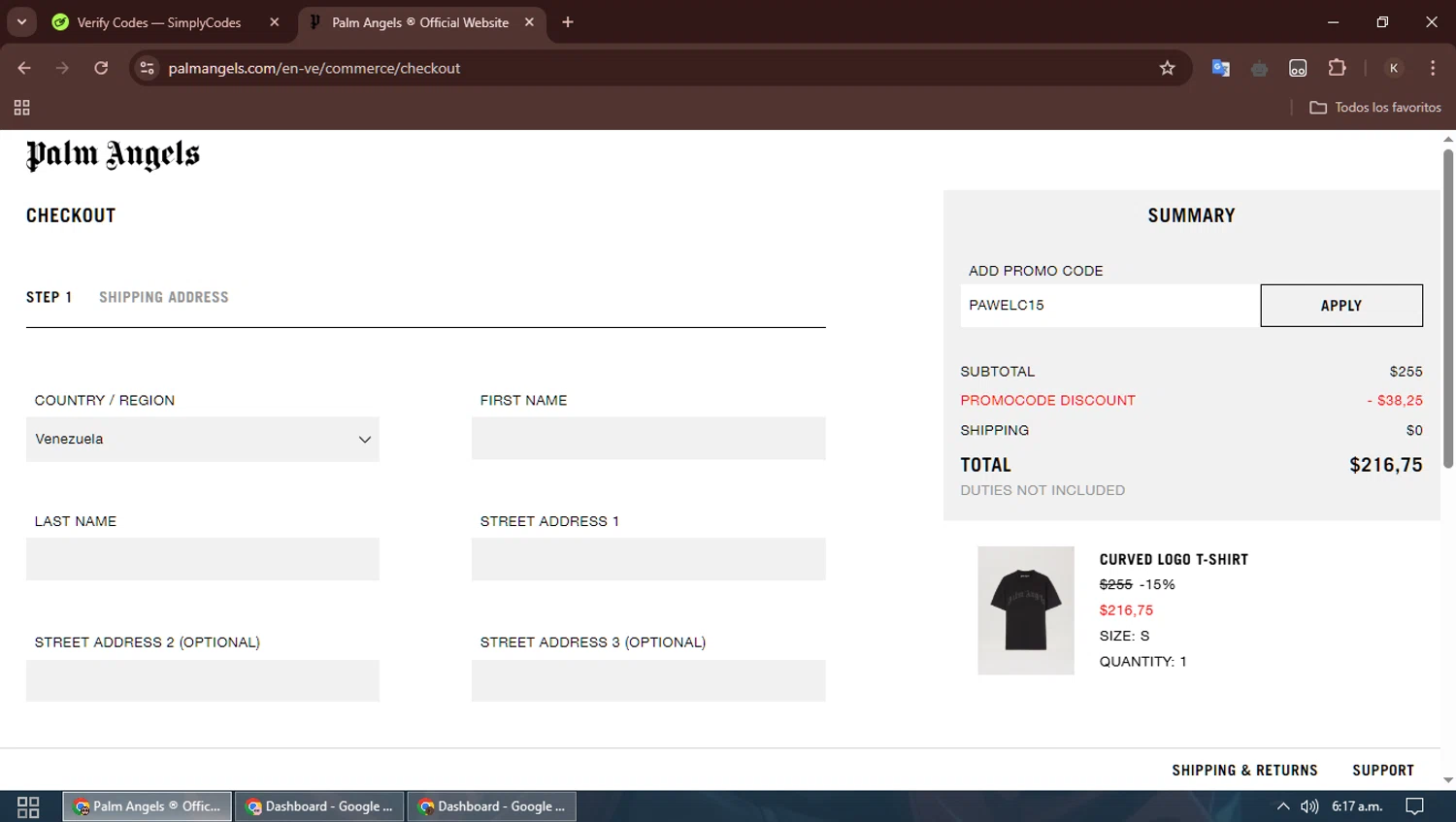1456x822 pixels.
Task: Click the STEP 1 label
Action: (x=49, y=297)
